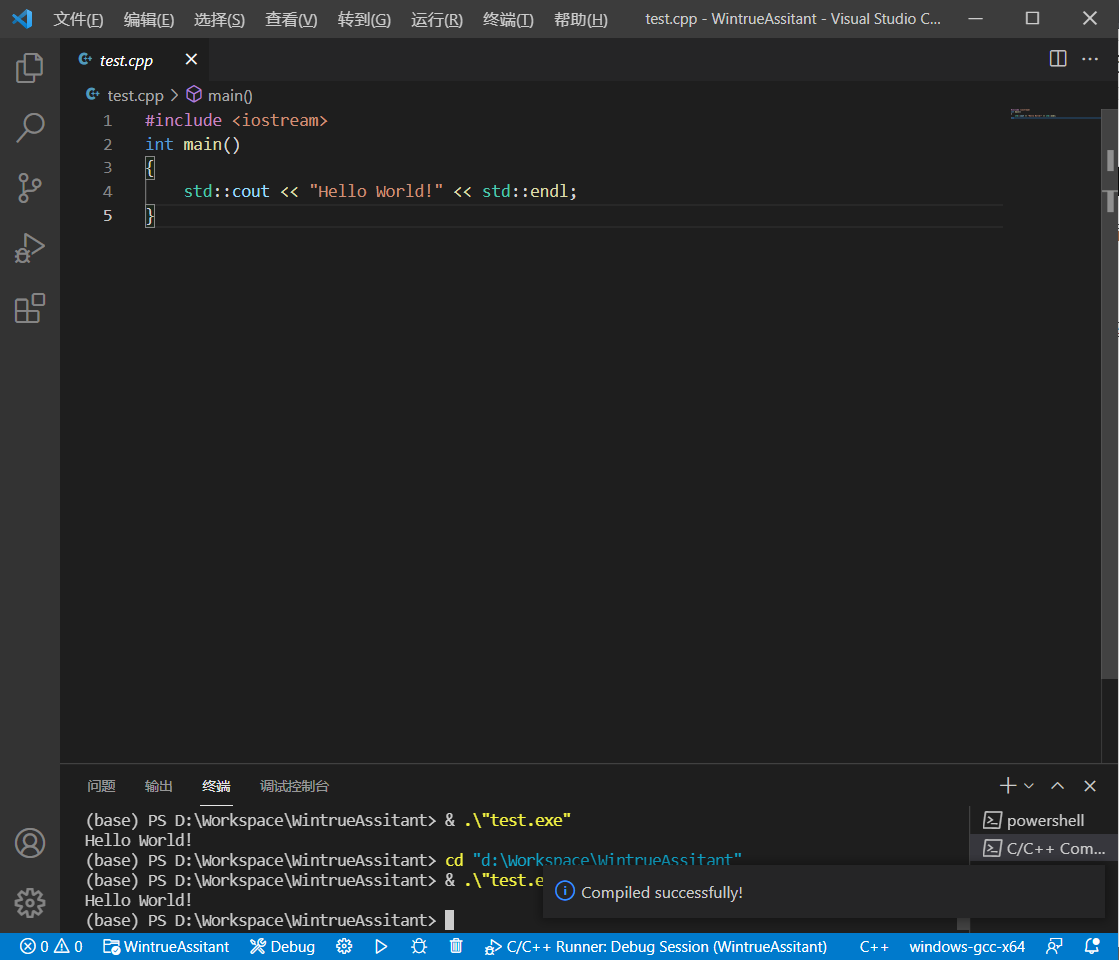Open the Run and Debug sidebar view
This screenshot has height=960, width=1119.
[x=30, y=248]
